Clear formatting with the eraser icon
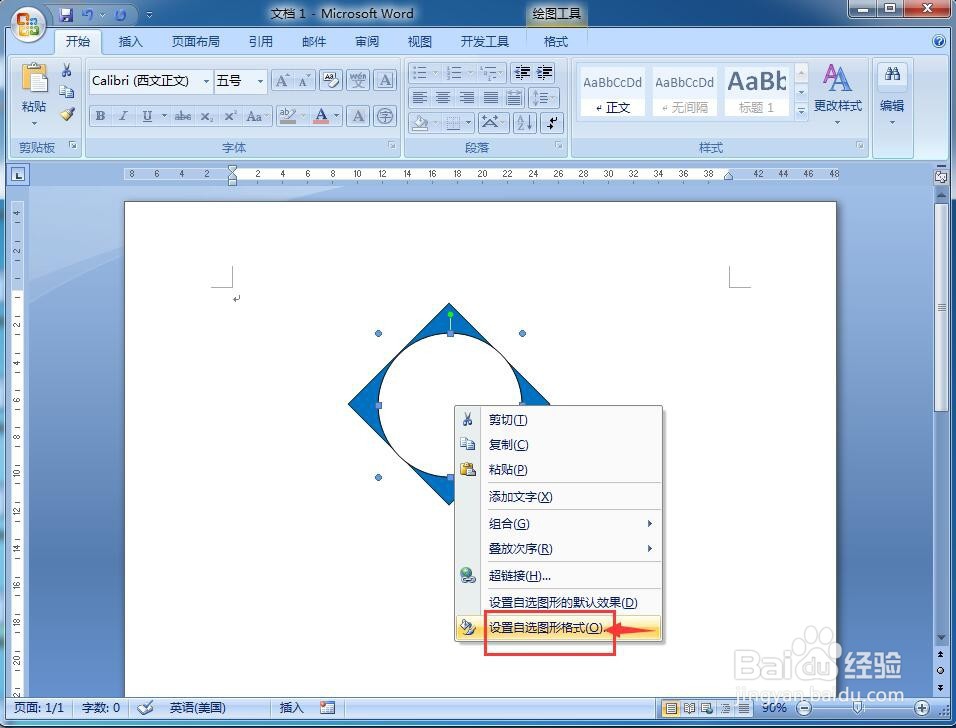 click(330, 80)
